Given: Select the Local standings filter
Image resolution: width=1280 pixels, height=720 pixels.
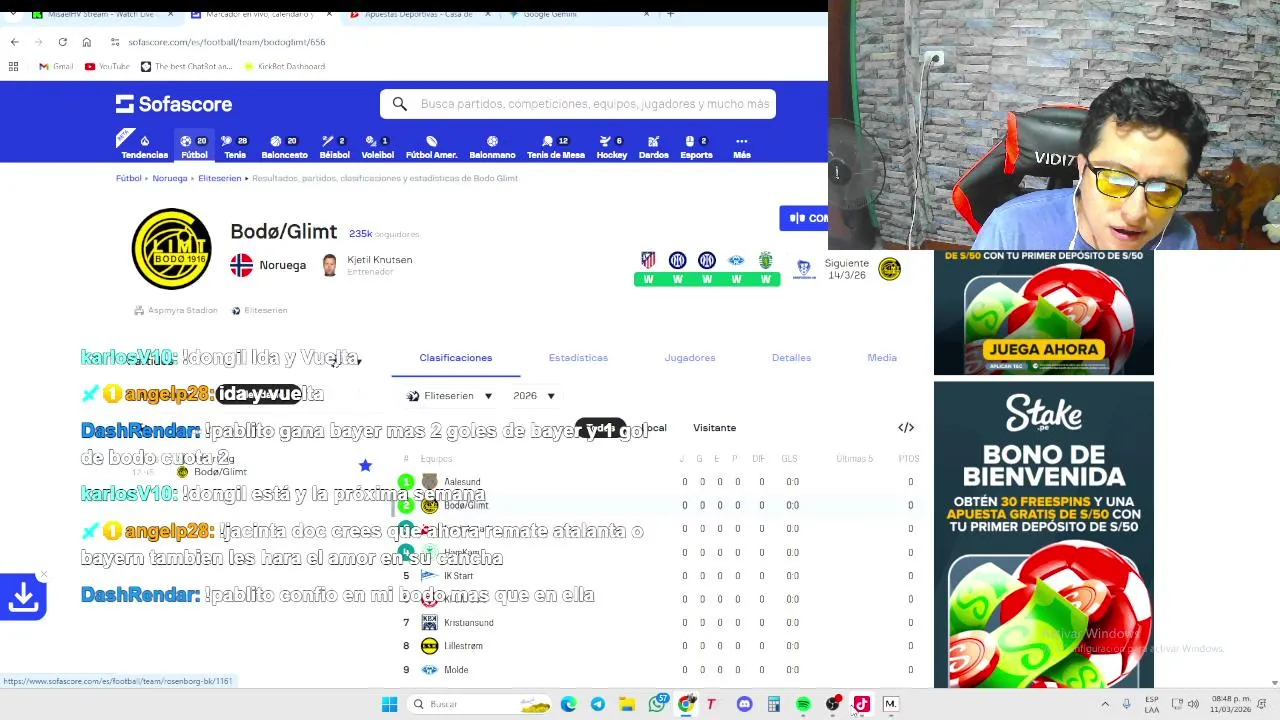Looking at the screenshot, I should [x=654, y=428].
